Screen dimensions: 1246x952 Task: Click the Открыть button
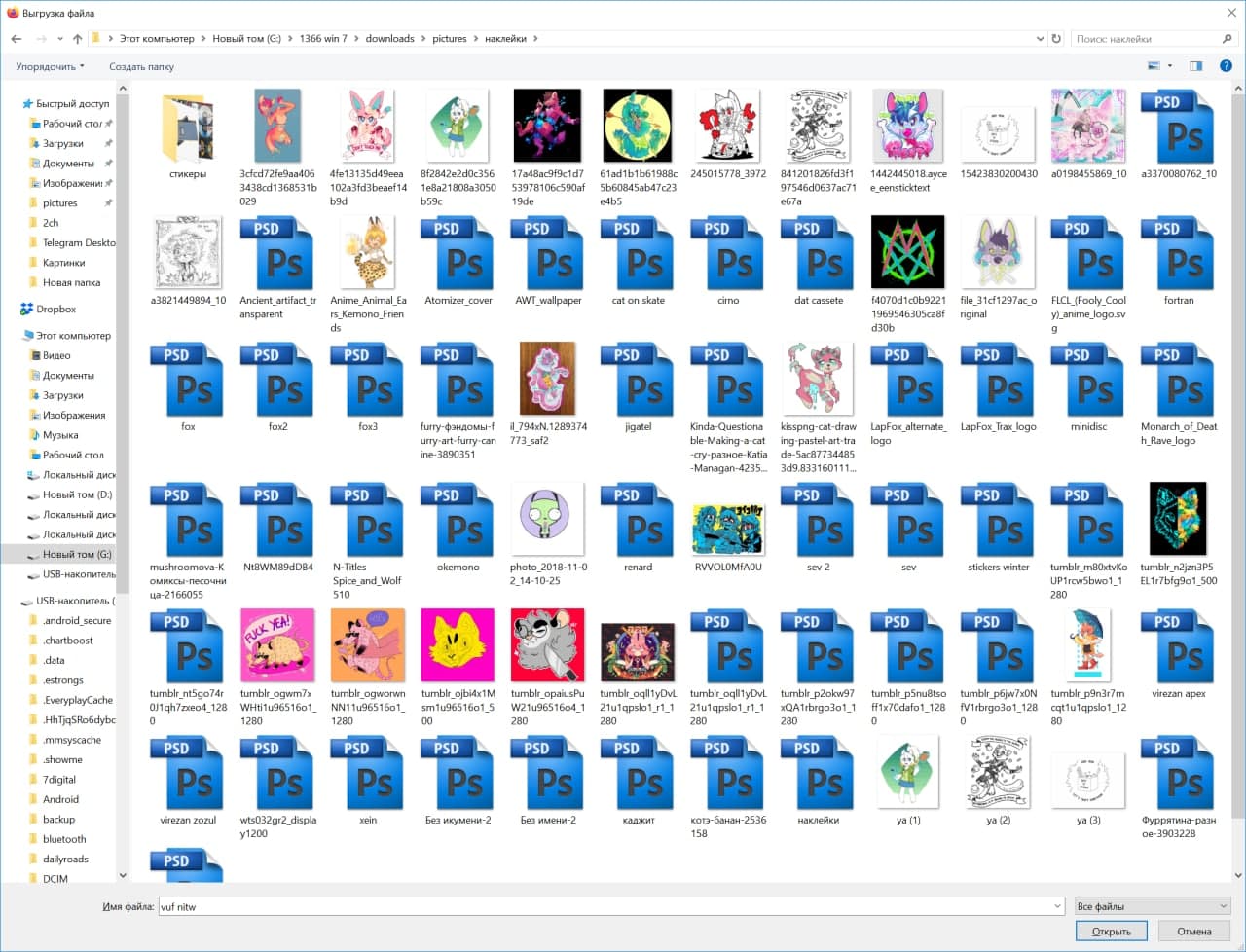(x=1112, y=932)
